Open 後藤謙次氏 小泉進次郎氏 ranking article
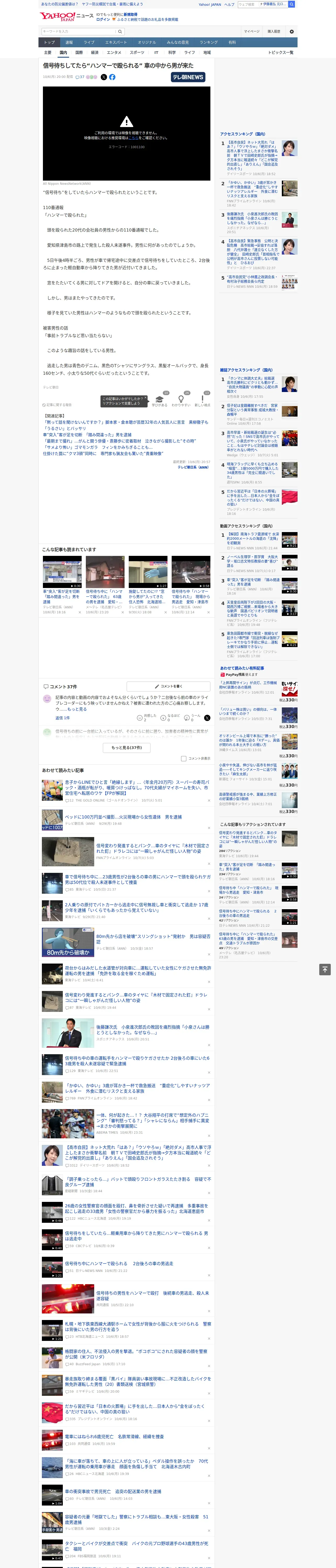The width and height of the screenshot is (336, 1568). coord(253,218)
